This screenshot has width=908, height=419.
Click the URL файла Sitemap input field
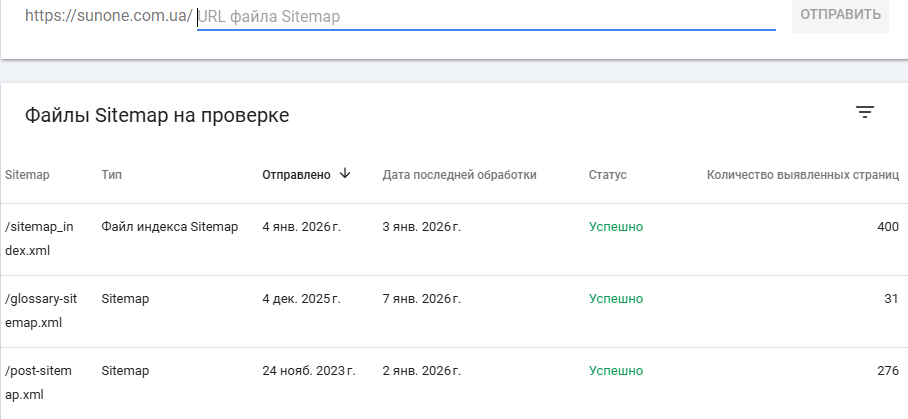[486, 16]
